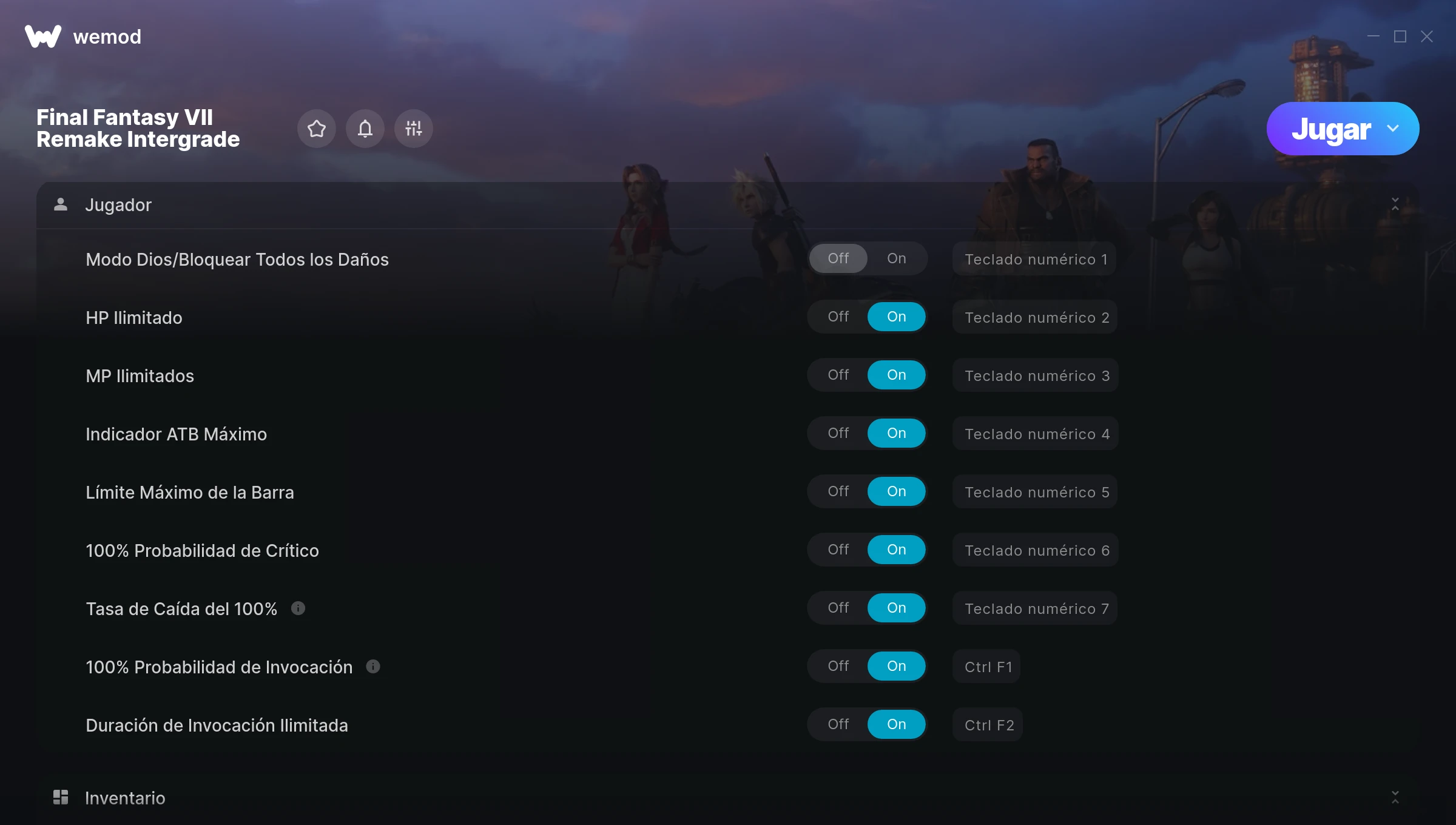Switch off Indicador ATB Máximo
The image size is (1456, 825).
click(x=838, y=433)
